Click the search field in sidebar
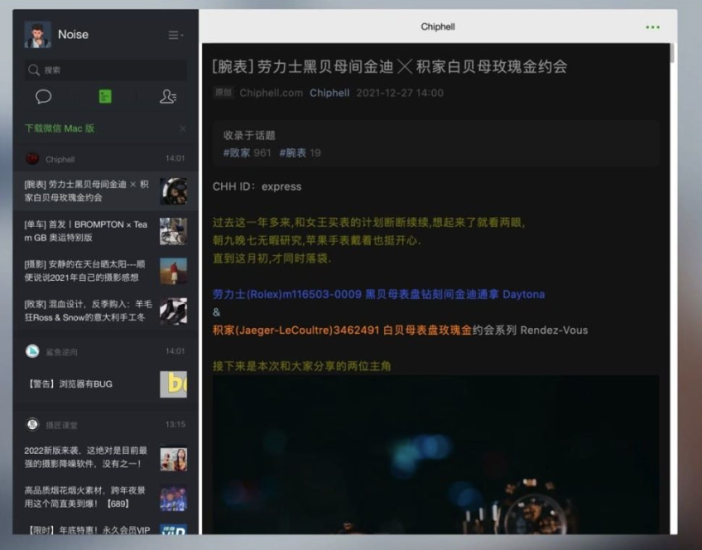702x550 pixels. [105, 70]
